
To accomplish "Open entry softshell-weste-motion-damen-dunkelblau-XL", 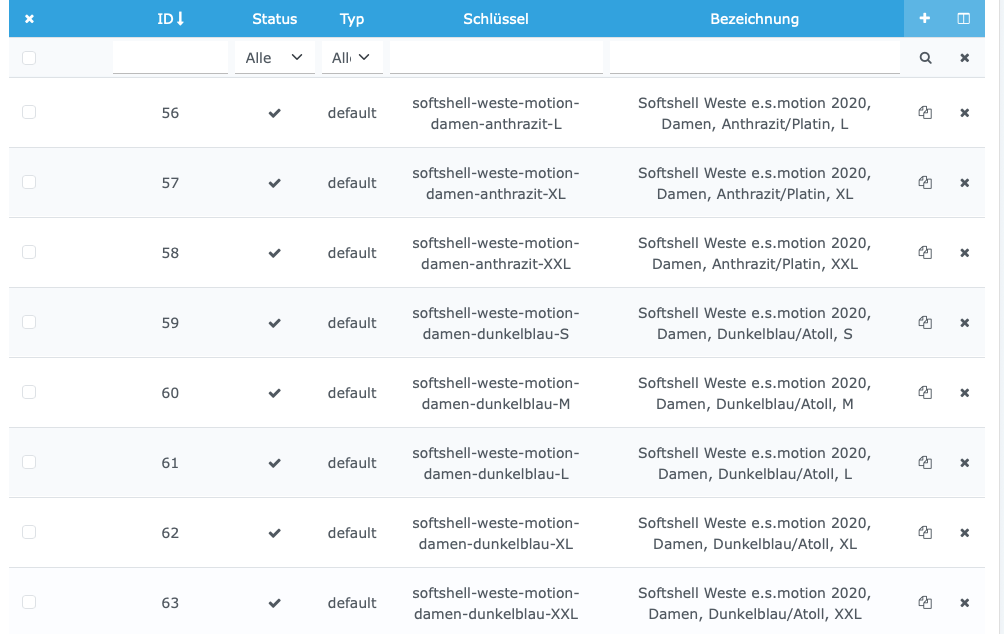I will [x=496, y=533].
